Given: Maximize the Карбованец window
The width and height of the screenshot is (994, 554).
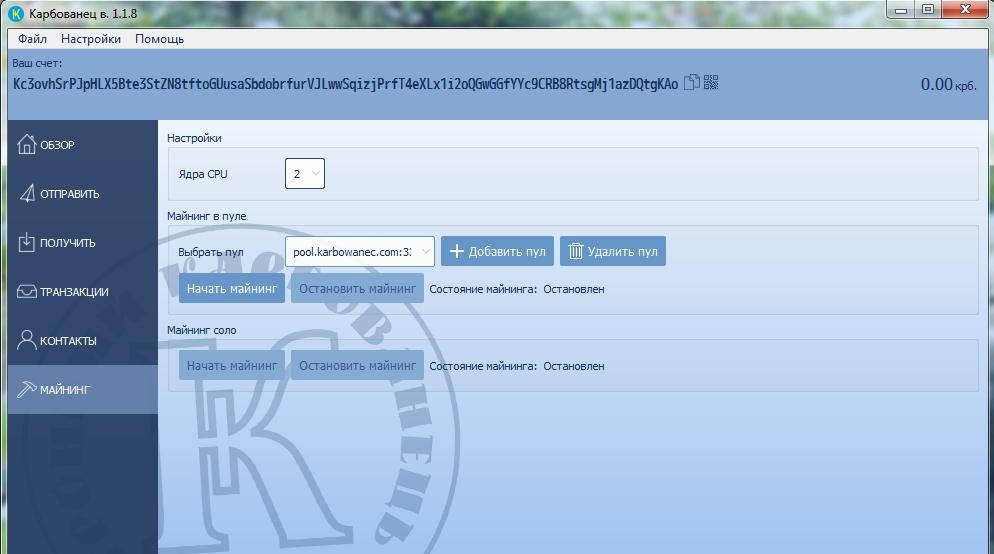Looking at the screenshot, I should pyautogui.click(x=927, y=10).
